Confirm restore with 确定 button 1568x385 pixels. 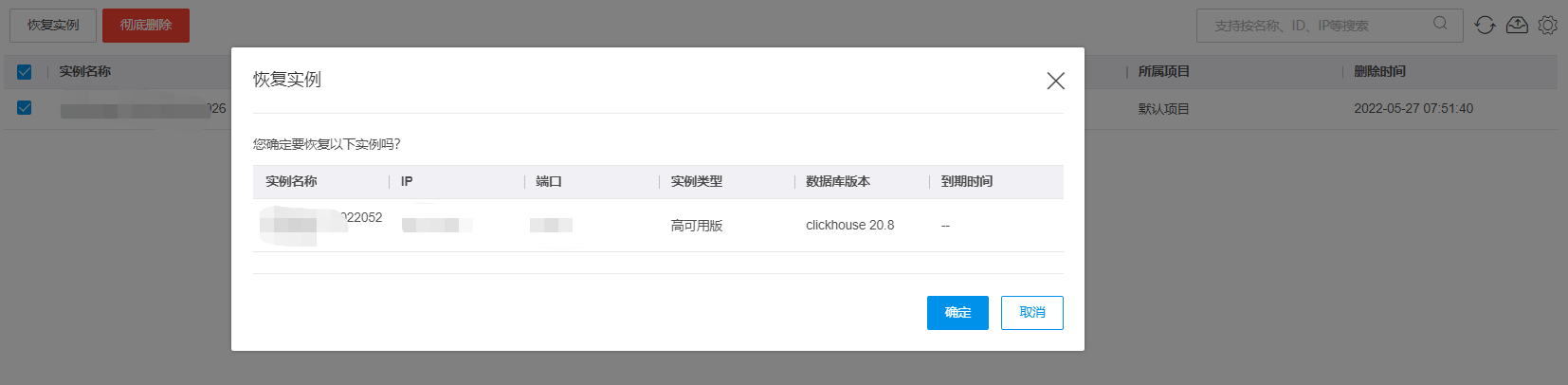point(957,313)
